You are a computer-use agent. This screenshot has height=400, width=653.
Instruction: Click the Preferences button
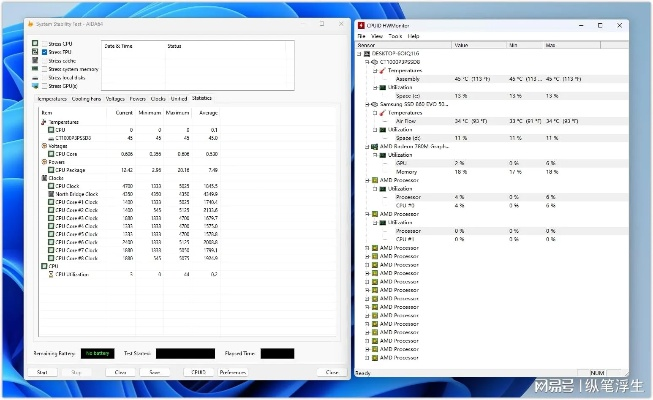tap(232, 372)
